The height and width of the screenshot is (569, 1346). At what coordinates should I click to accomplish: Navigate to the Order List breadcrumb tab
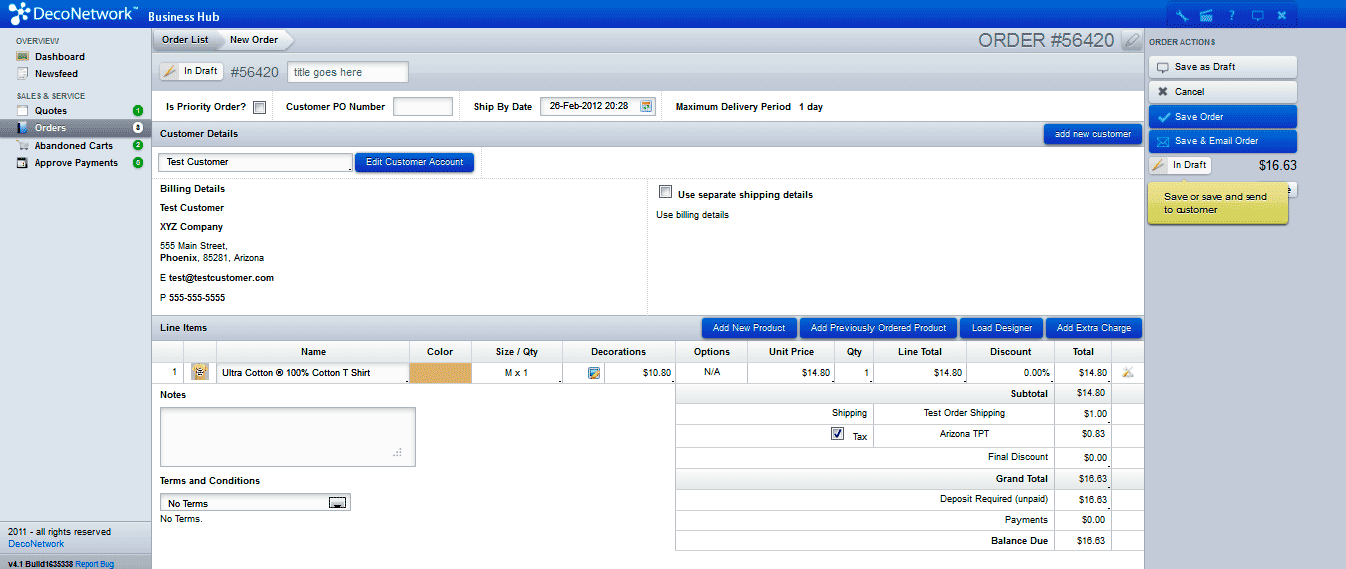pos(185,40)
